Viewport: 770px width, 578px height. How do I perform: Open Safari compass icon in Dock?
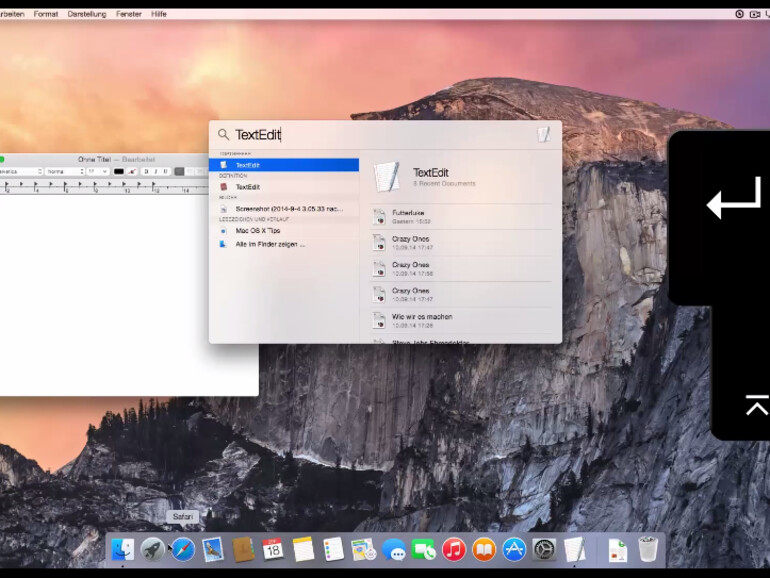[x=183, y=549]
